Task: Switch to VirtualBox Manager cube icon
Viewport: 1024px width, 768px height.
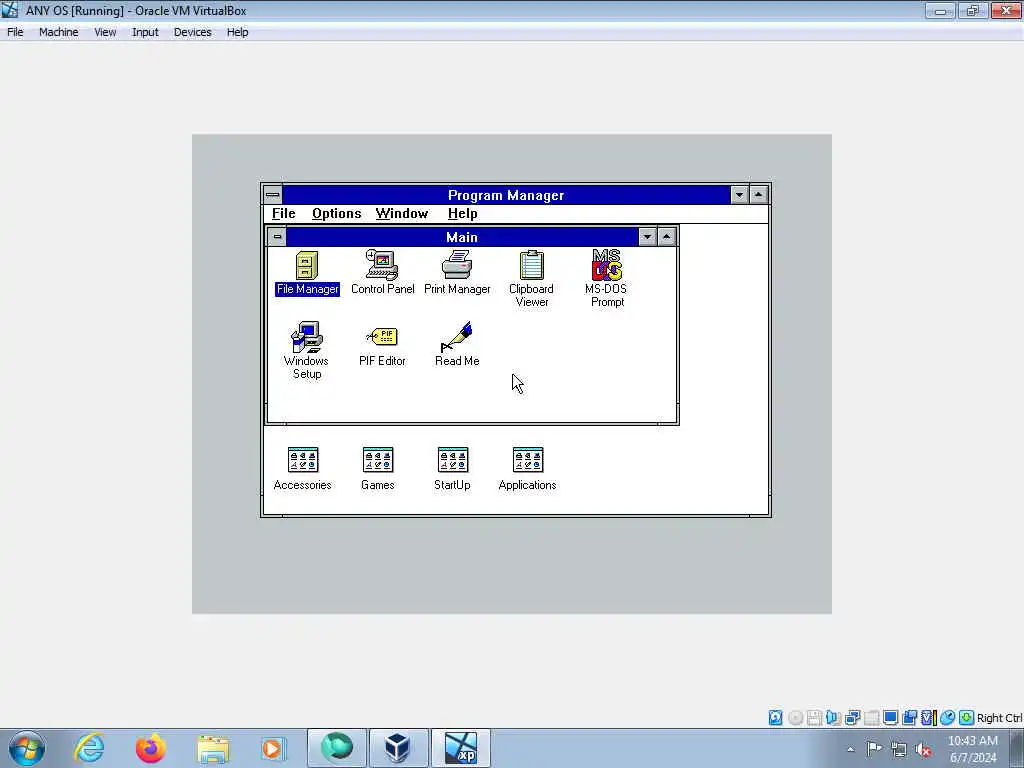Action: (398, 748)
